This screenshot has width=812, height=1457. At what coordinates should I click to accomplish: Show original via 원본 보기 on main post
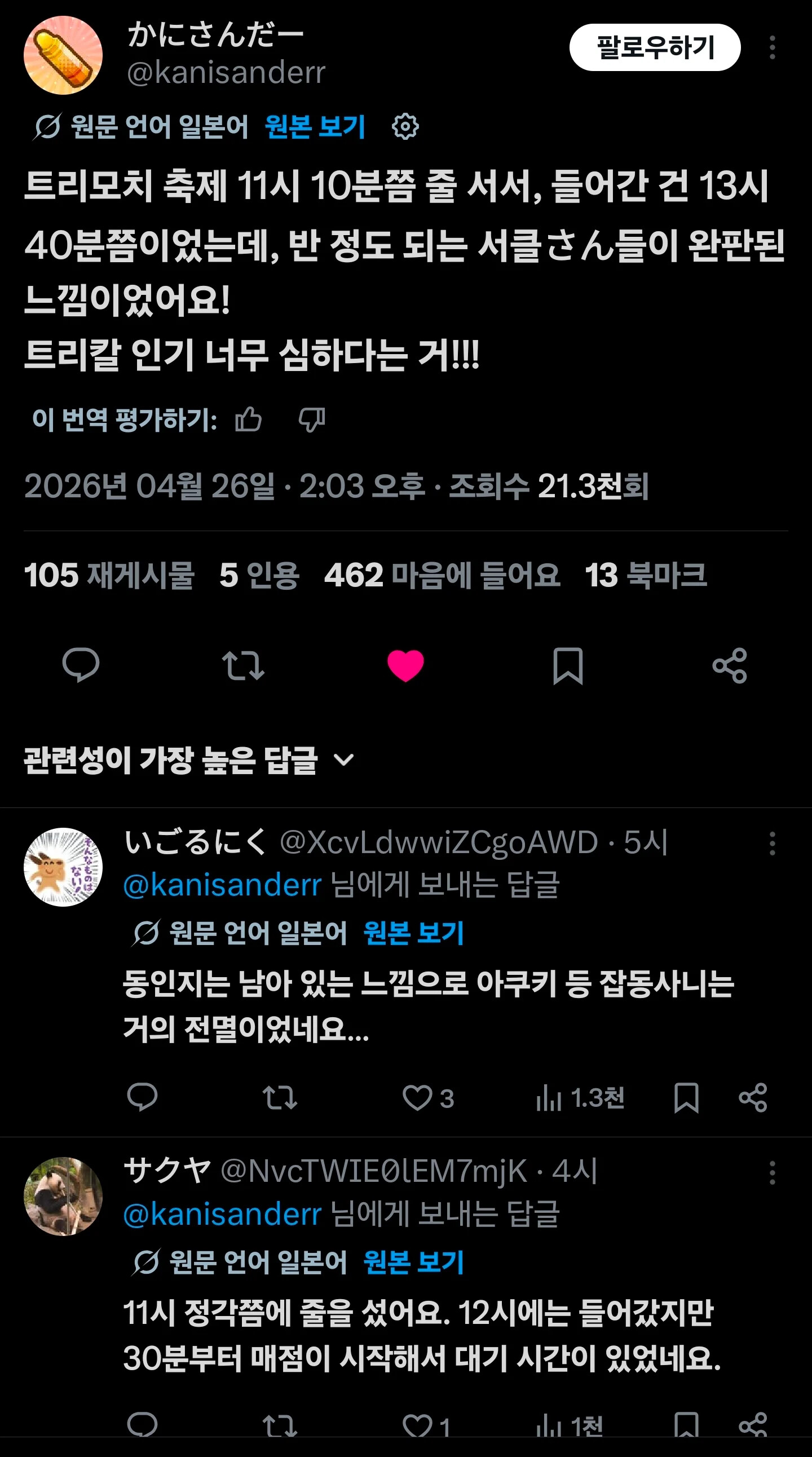click(x=315, y=126)
